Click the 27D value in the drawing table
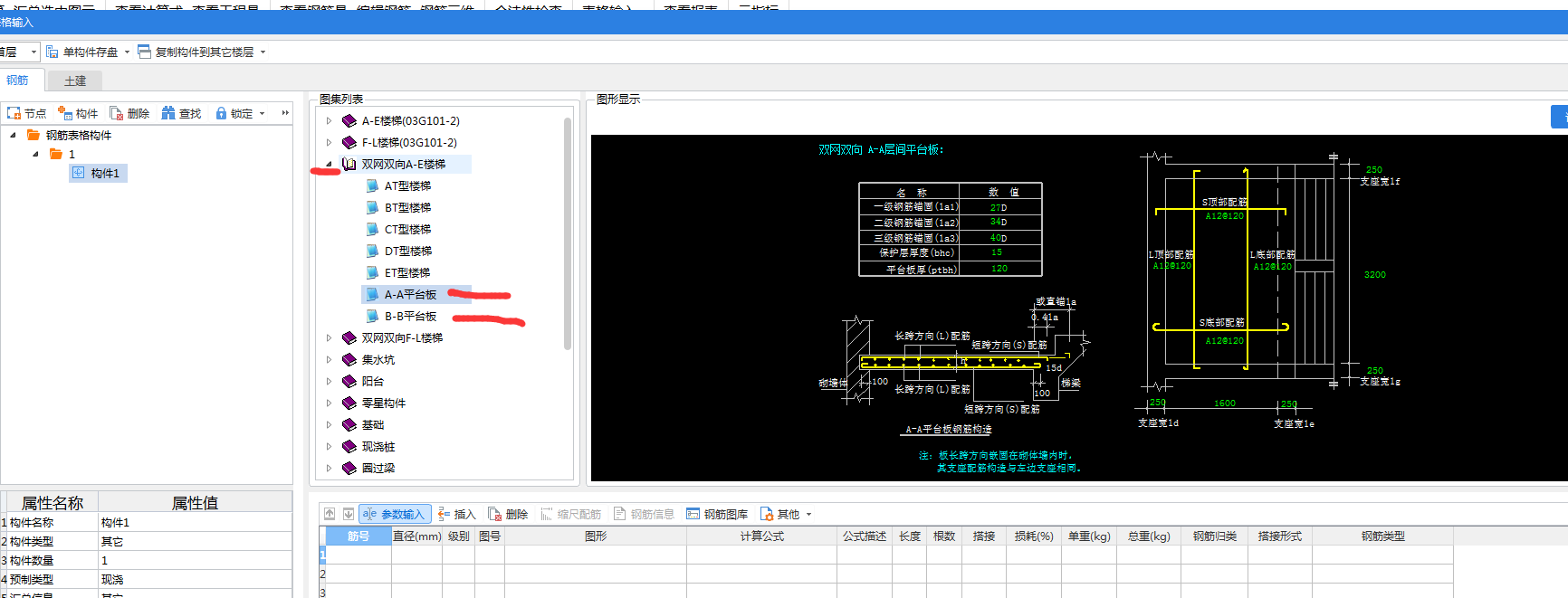The width and height of the screenshot is (1568, 598). point(999,207)
